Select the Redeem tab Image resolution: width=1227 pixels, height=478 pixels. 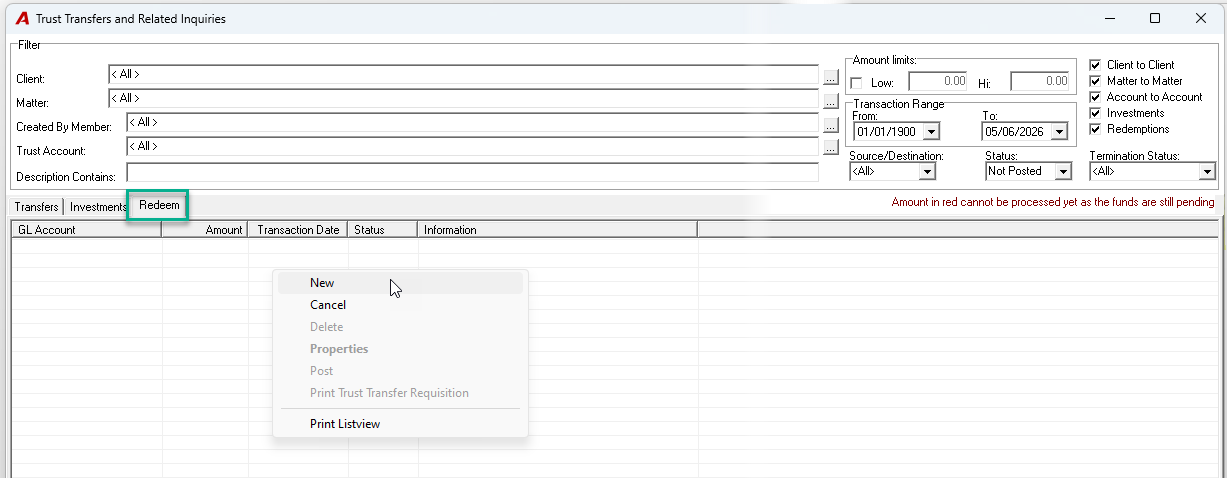(x=159, y=205)
